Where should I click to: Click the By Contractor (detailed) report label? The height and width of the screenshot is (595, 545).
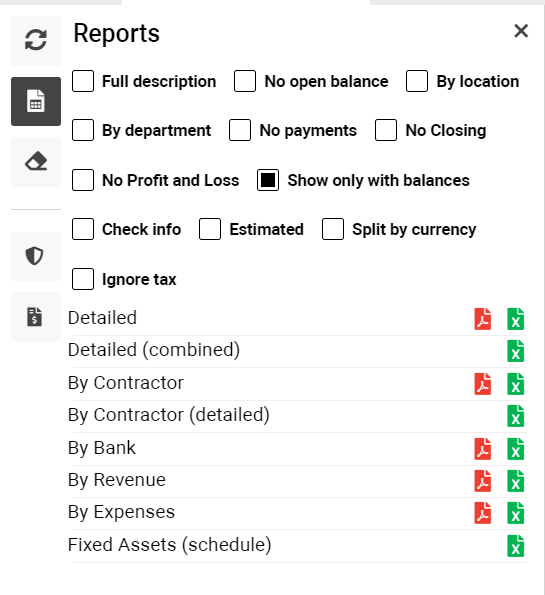pos(169,415)
